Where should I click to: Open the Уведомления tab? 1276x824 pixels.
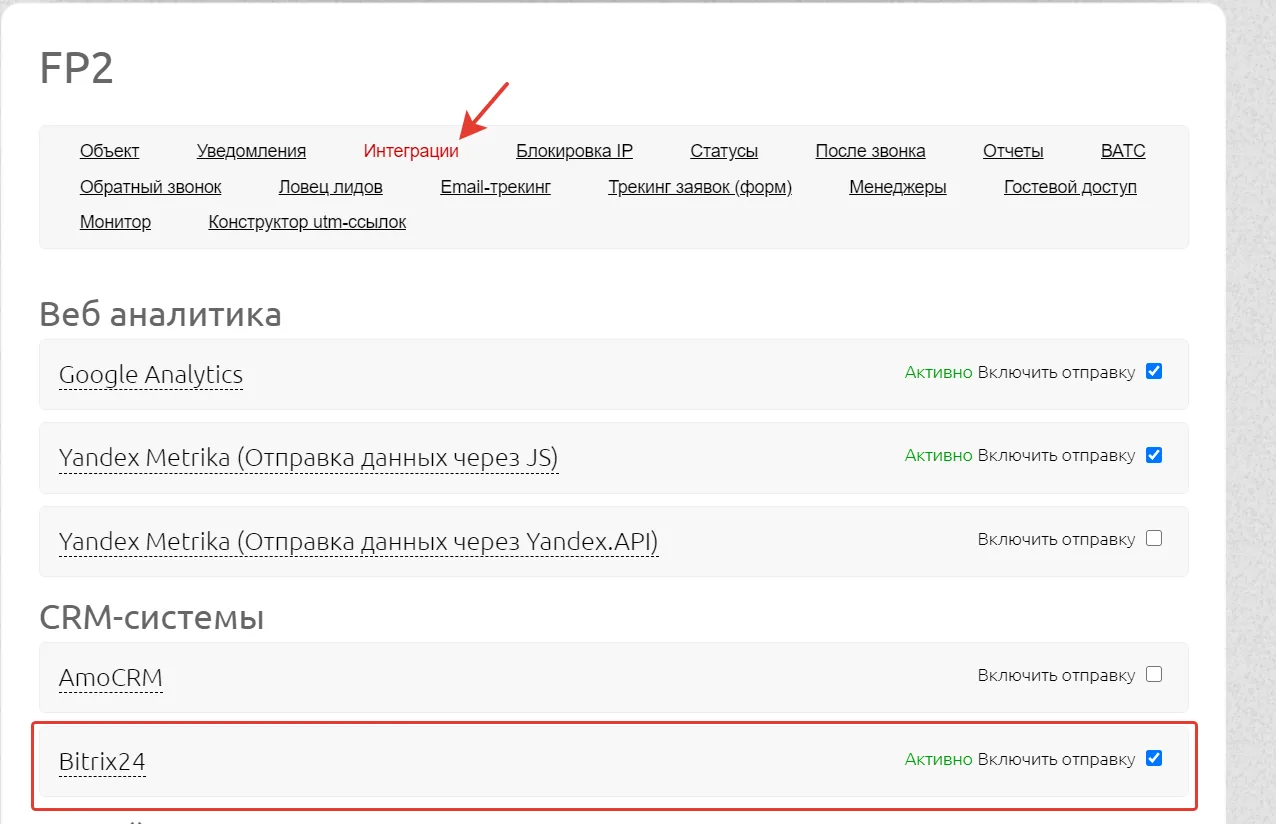251,151
